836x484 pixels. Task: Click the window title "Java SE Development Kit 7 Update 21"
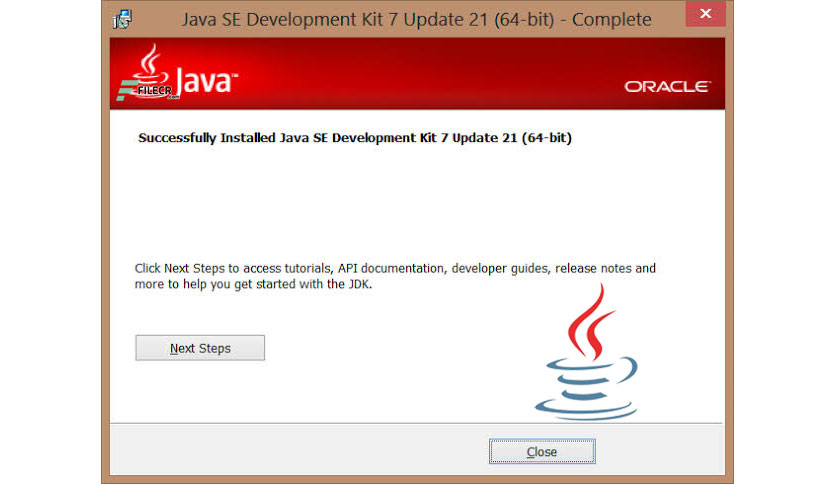(416, 20)
